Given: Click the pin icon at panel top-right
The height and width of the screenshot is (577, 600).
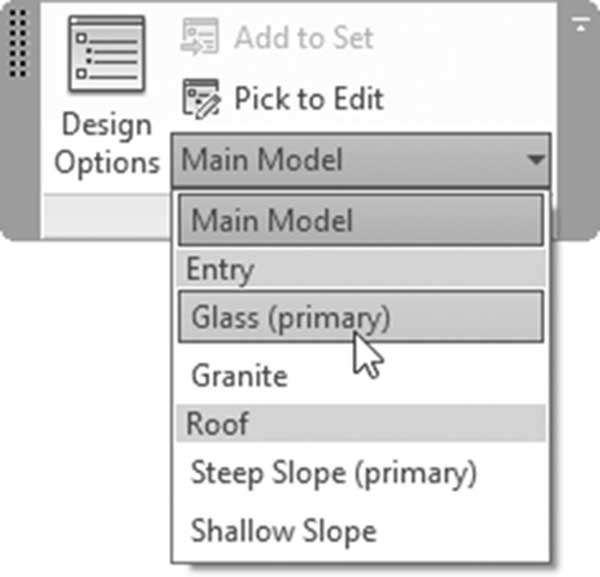Looking at the screenshot, I should pos(580,24).
